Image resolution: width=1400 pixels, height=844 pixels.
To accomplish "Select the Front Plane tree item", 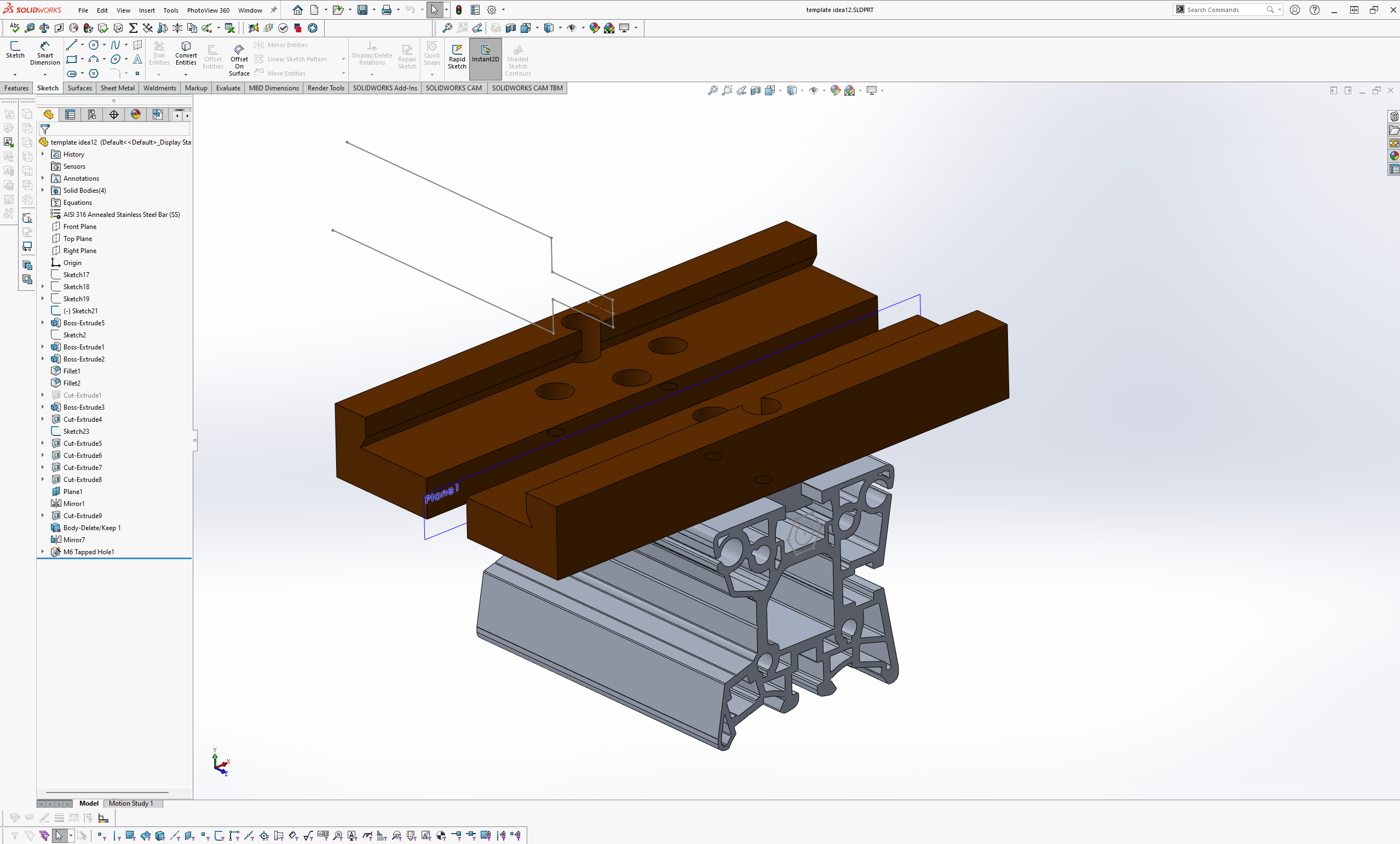I will [79, 226].
